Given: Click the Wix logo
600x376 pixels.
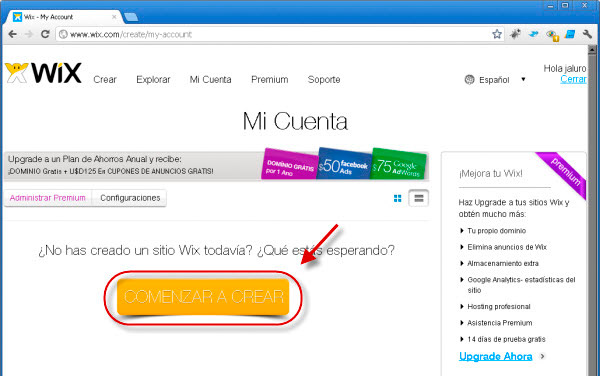Looking at the screenshot, I should (x=43, y=73).
